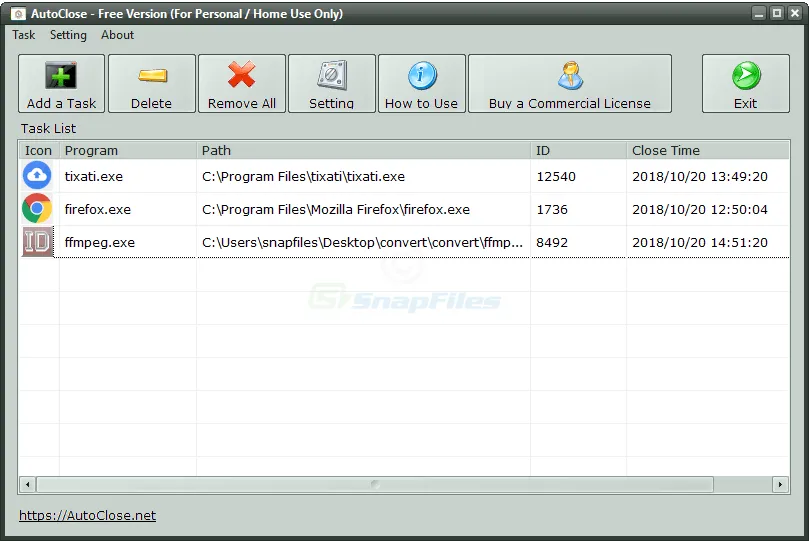Select the ffmpeg.exe program name

pyautogui.click(x=100, y=242)
